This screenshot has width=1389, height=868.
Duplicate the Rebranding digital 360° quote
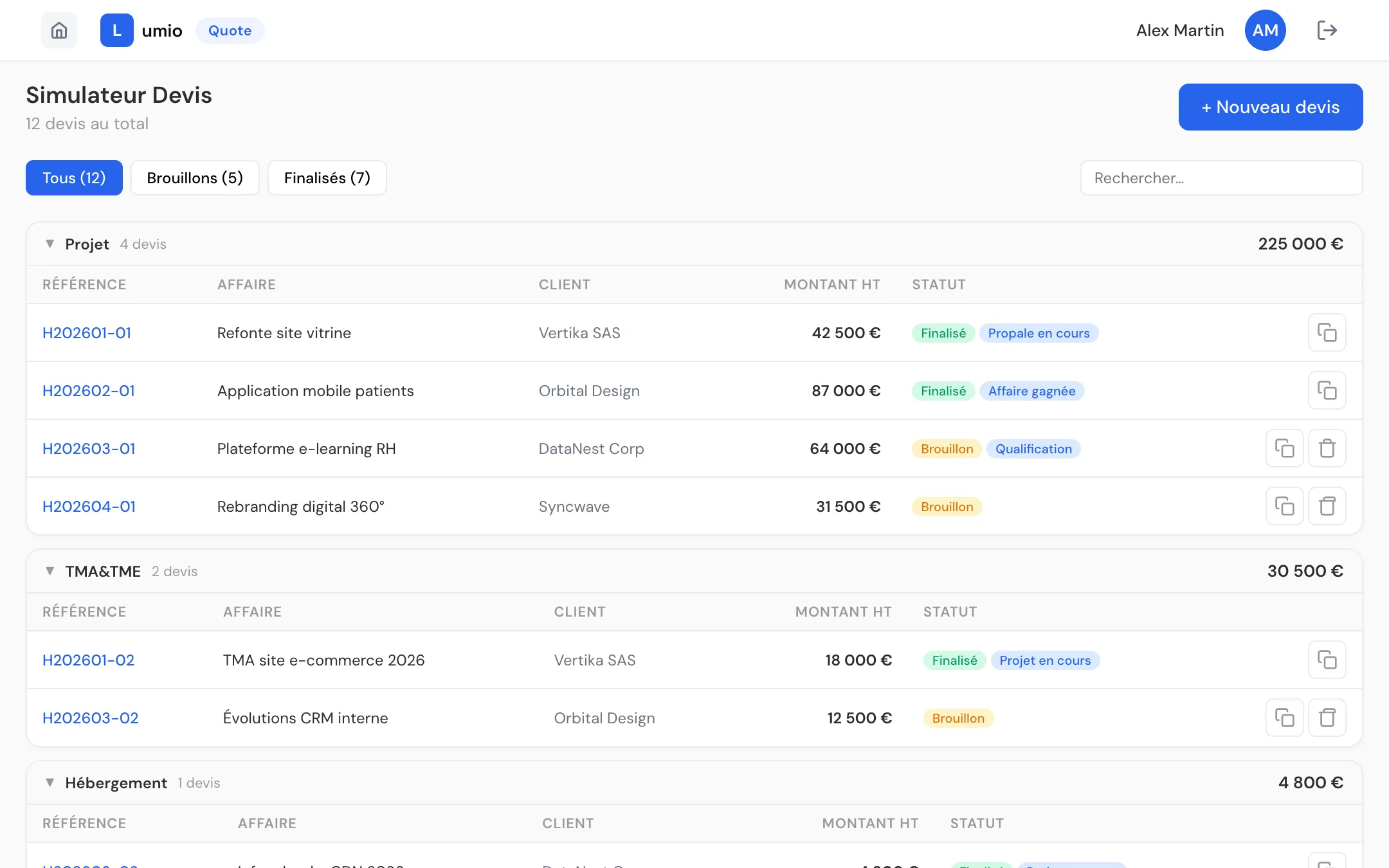1285,506
